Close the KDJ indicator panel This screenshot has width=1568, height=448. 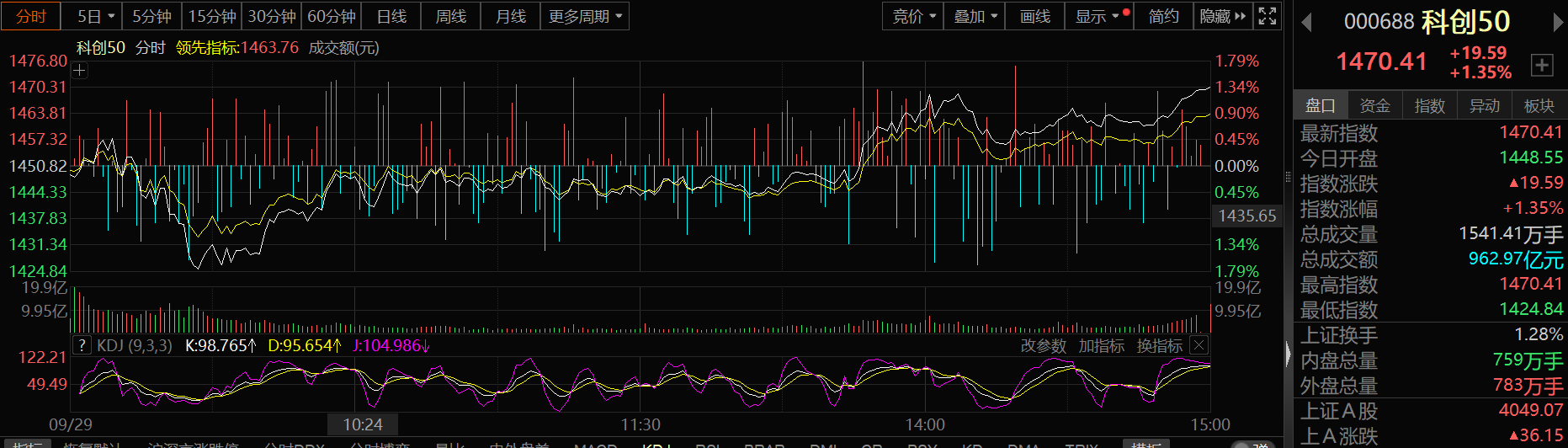(1199, 345)
